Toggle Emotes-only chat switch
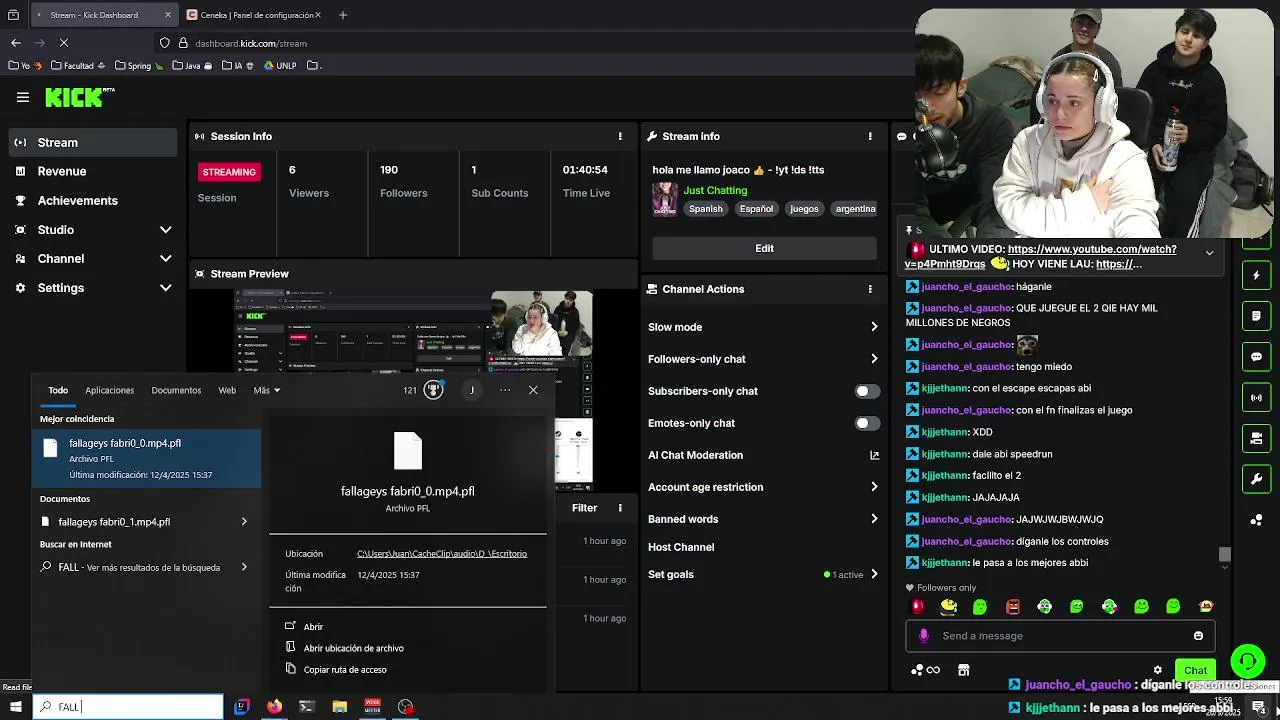 [x=867, y=423]
